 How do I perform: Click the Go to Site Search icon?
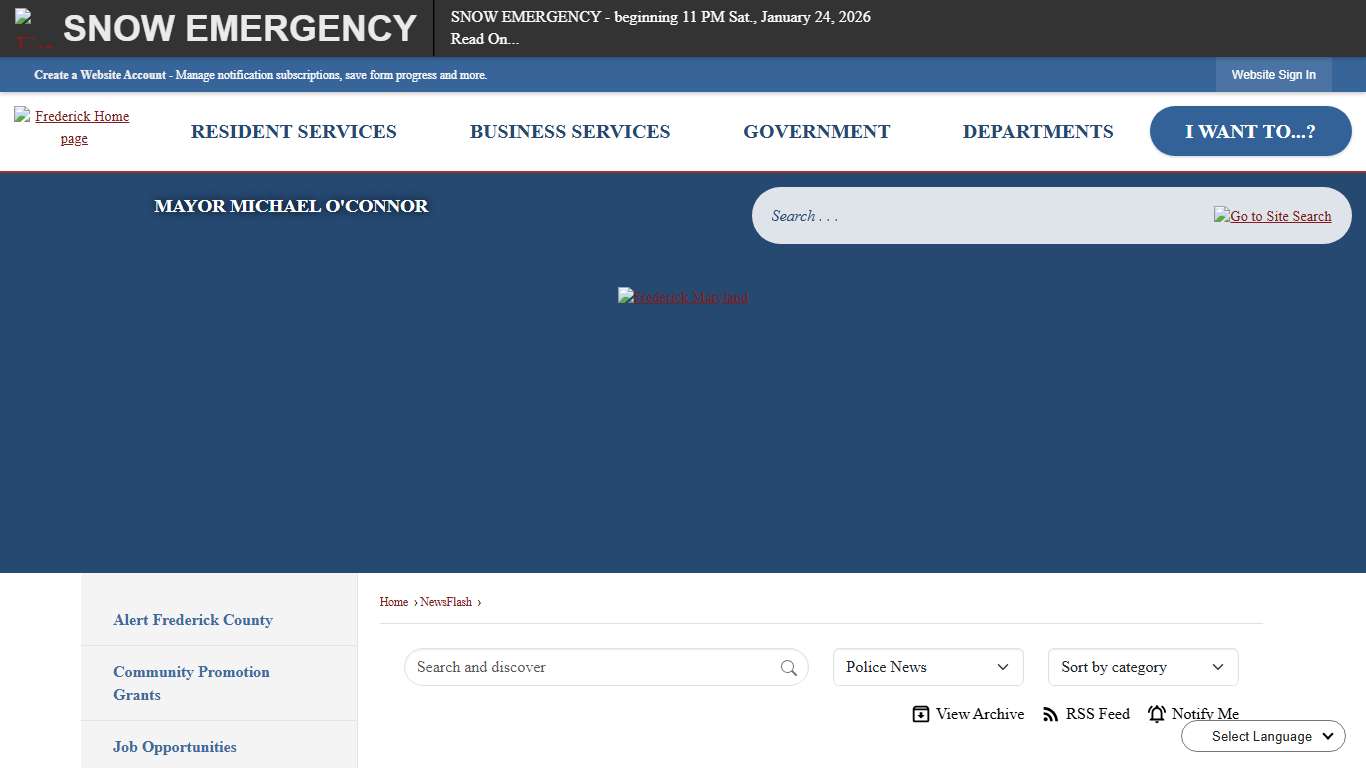[x=1272, y=216]
